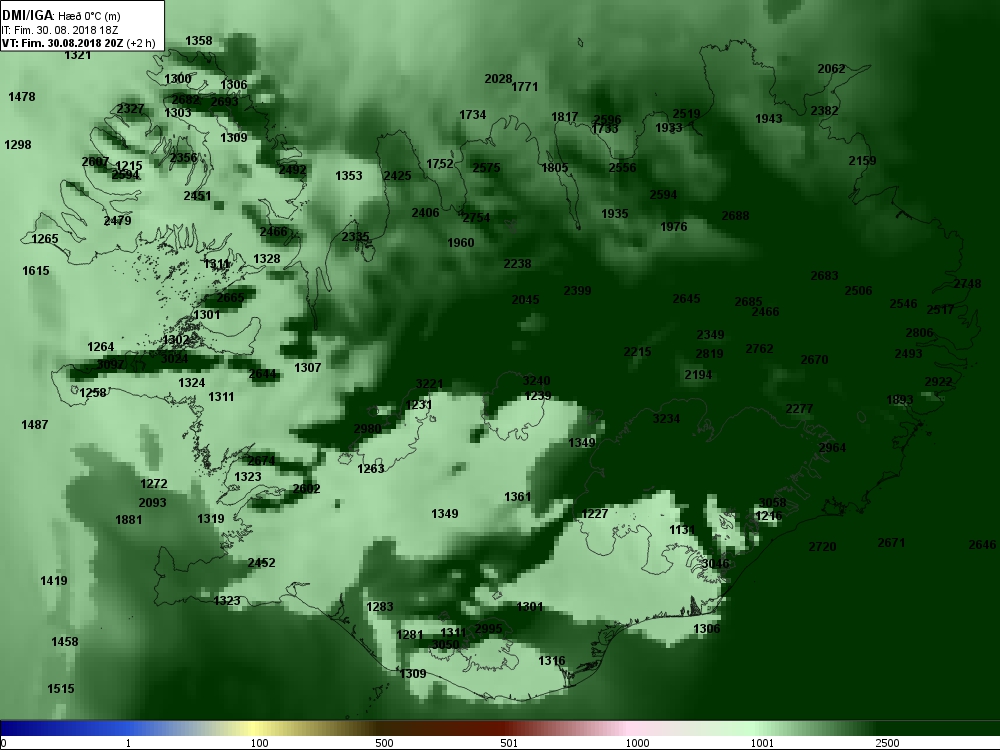Click the value 1458
Viewport: 1000px width, 750px height.
point(65,642)
